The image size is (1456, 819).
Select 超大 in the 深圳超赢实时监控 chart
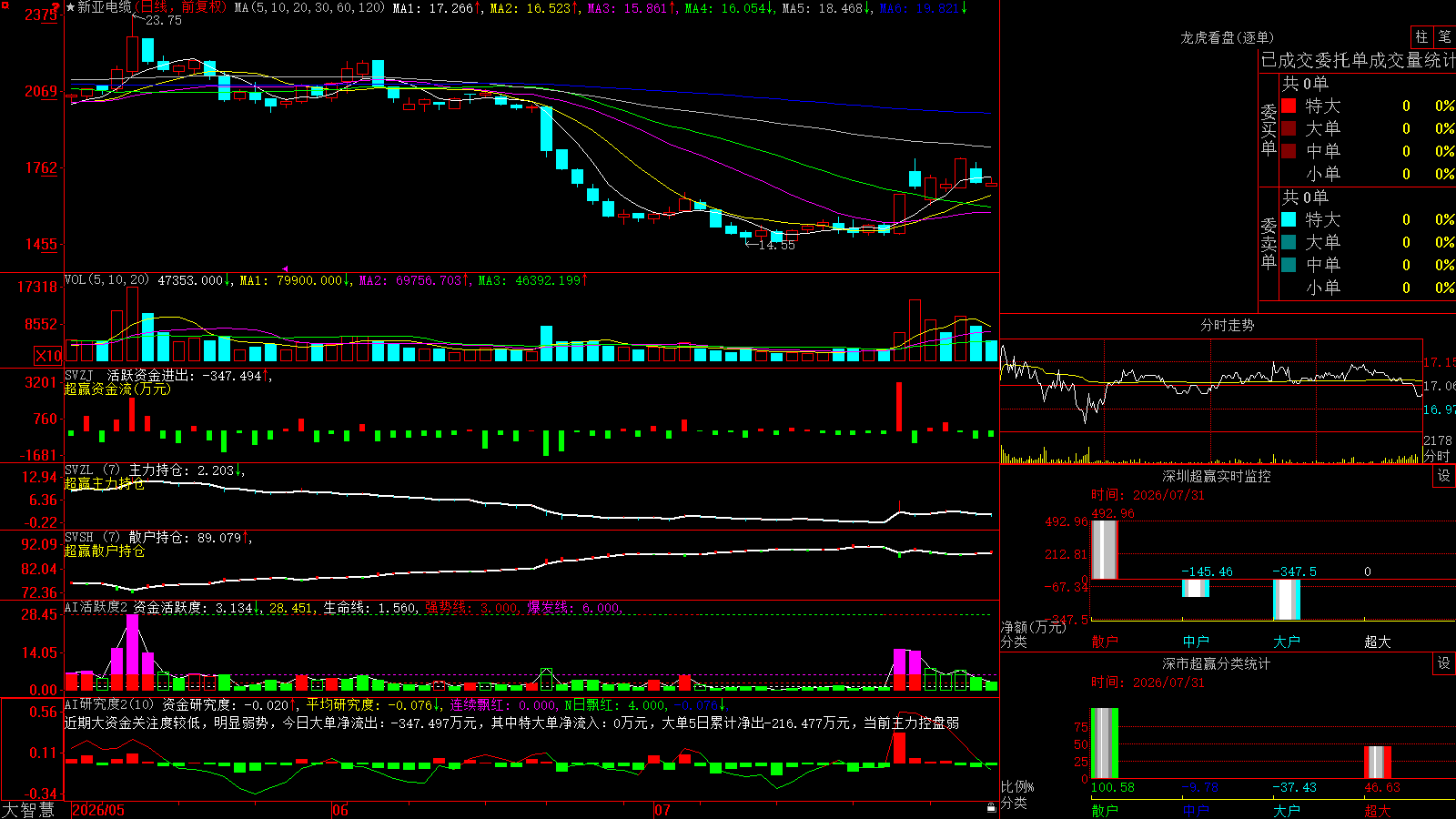click(1378, 642)
